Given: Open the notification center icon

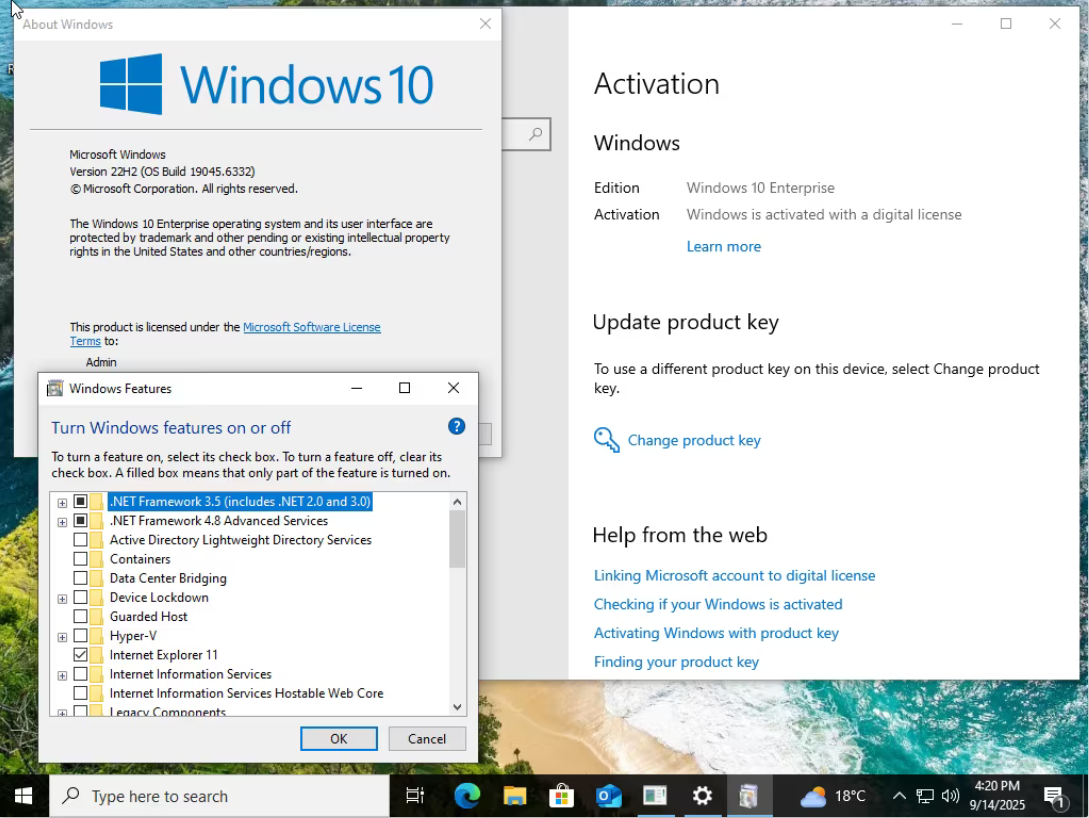Looking at the screenshot, I should (x=1054, y=797).
